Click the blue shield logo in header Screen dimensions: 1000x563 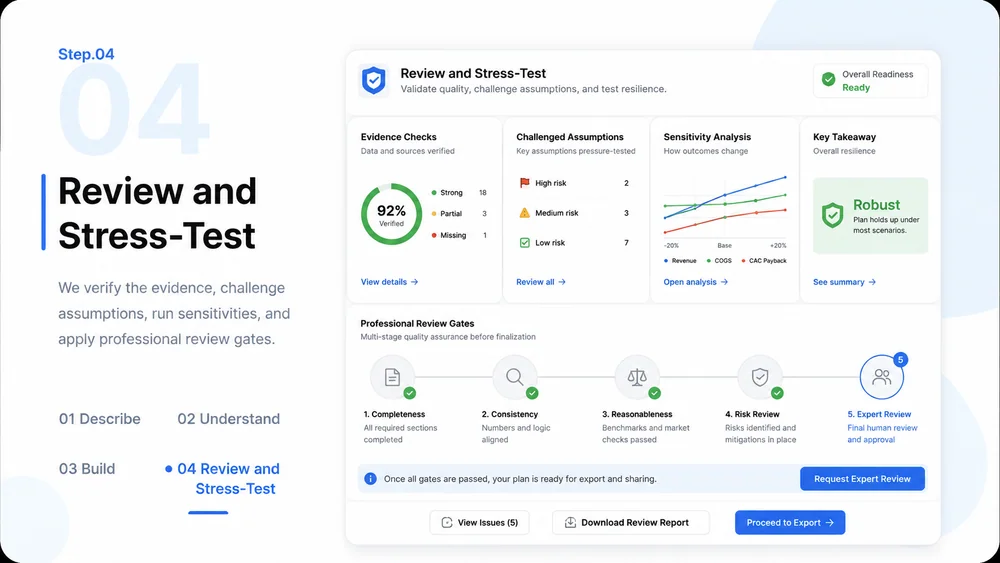(374, 81)
